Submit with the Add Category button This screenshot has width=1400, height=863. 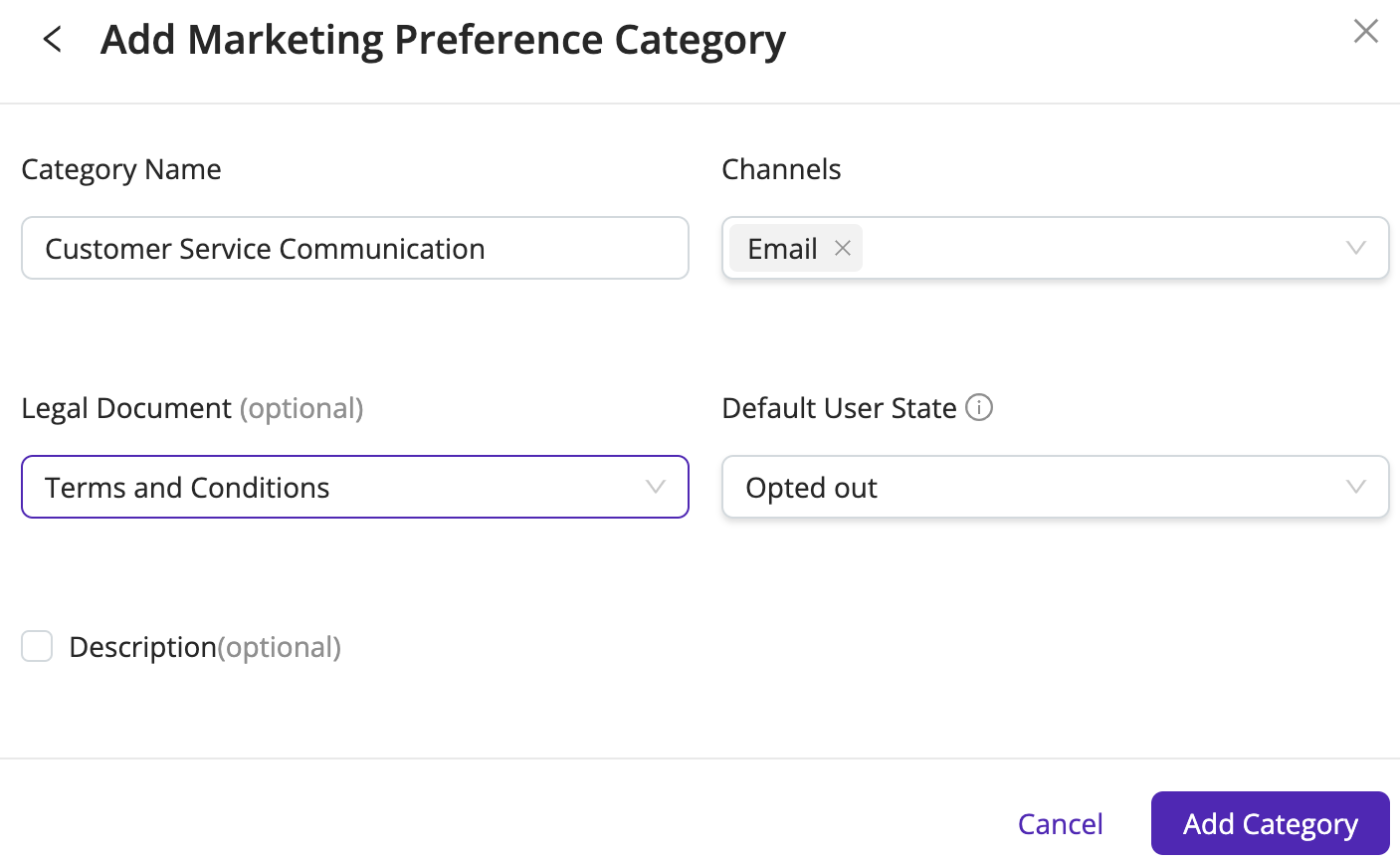[x=1270, y=823]
